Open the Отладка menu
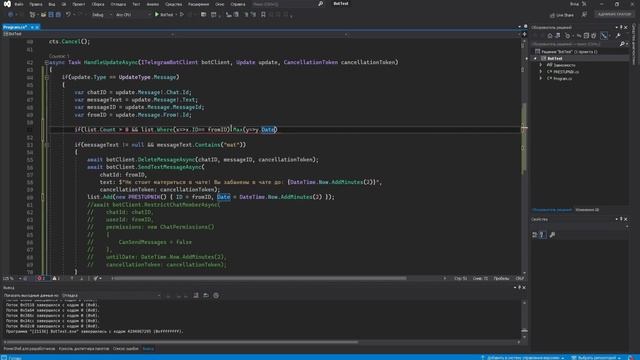The width and height of the screenshot is (640, 360). click(118, 4)
